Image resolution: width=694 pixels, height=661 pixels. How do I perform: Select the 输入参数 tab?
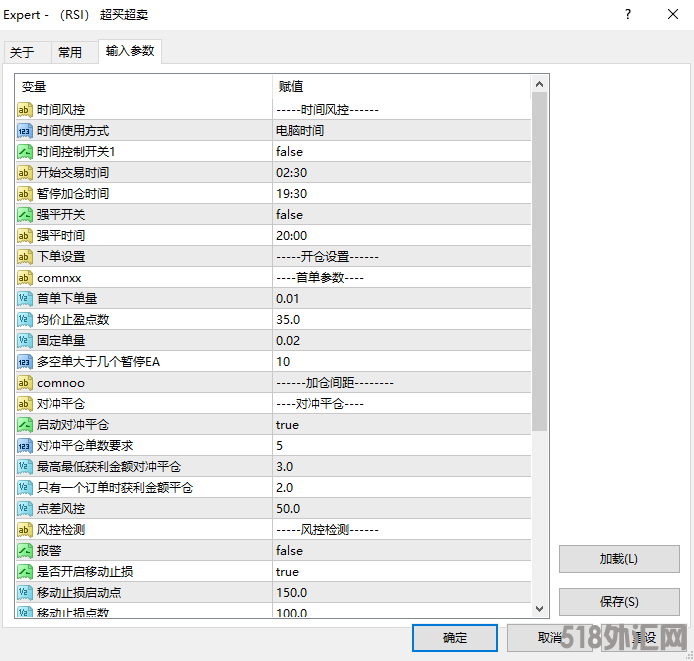(130, 51)
